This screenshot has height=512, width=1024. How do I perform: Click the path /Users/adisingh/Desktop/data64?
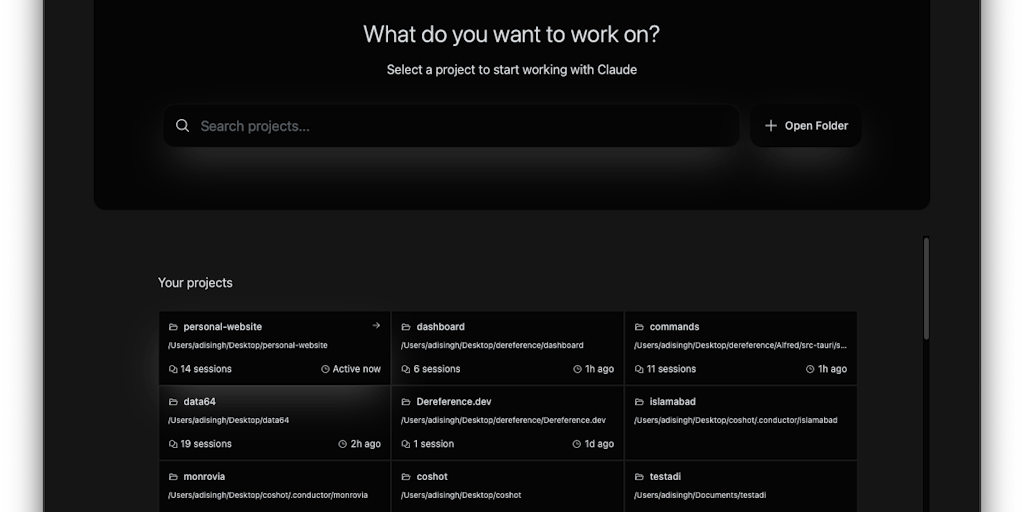229,421
